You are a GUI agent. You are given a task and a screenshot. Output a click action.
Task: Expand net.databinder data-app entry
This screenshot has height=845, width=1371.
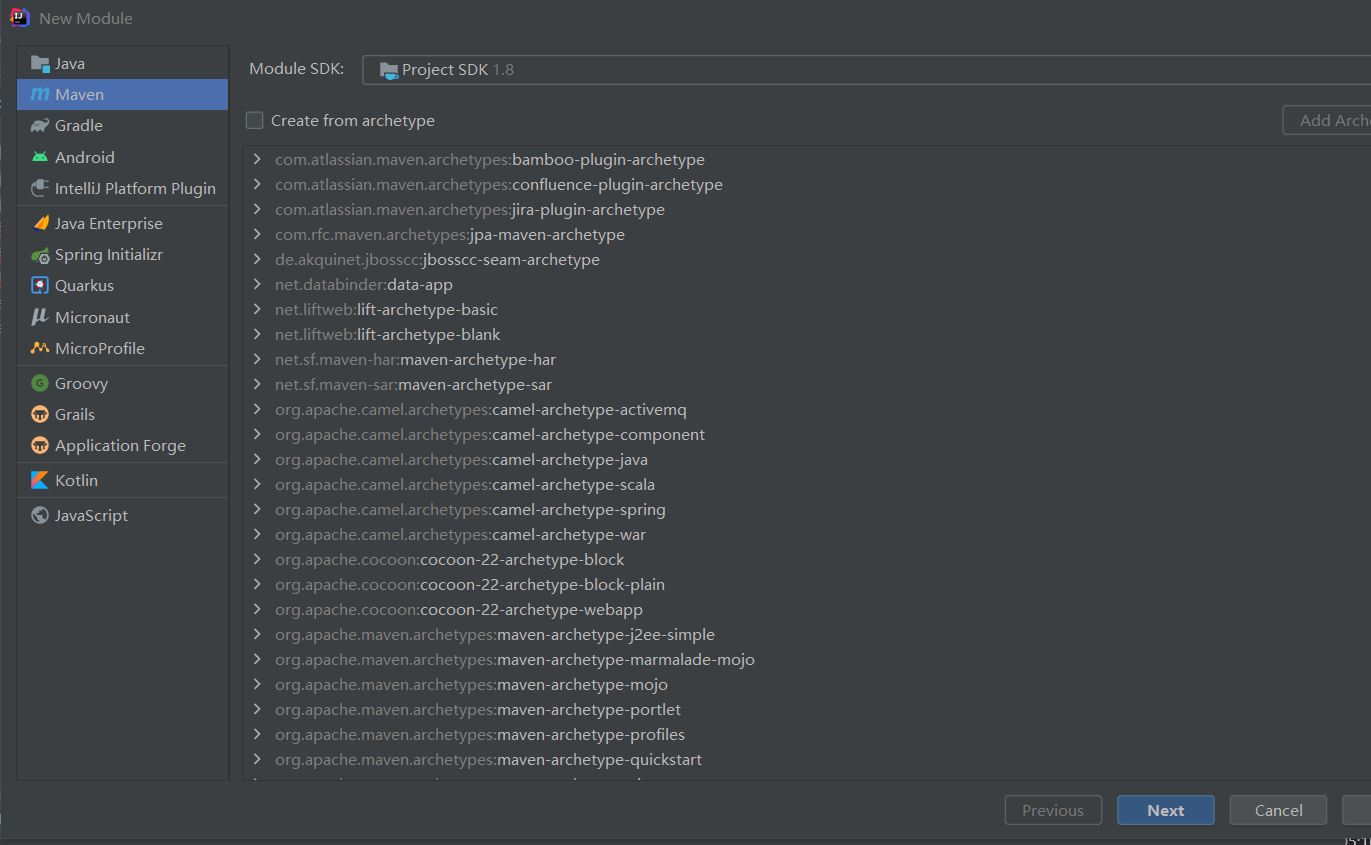pos(258,284)
